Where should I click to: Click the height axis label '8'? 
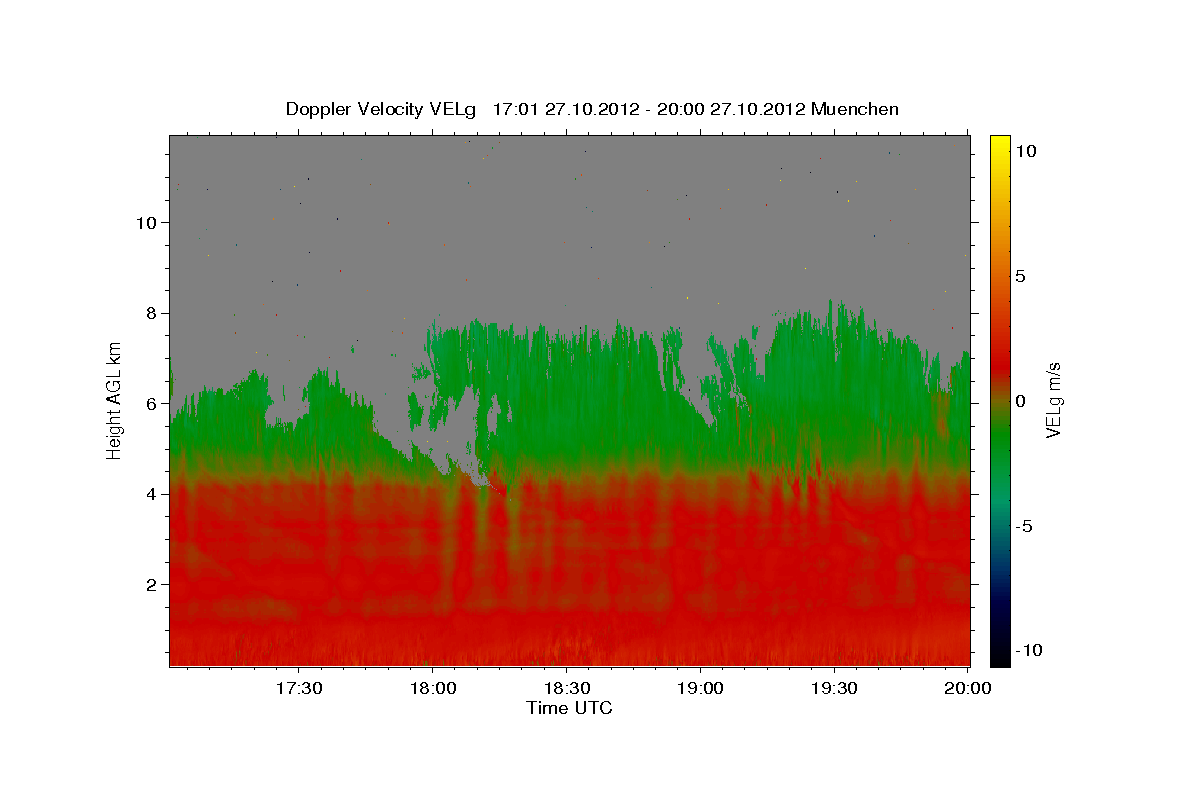click(150, 313)
